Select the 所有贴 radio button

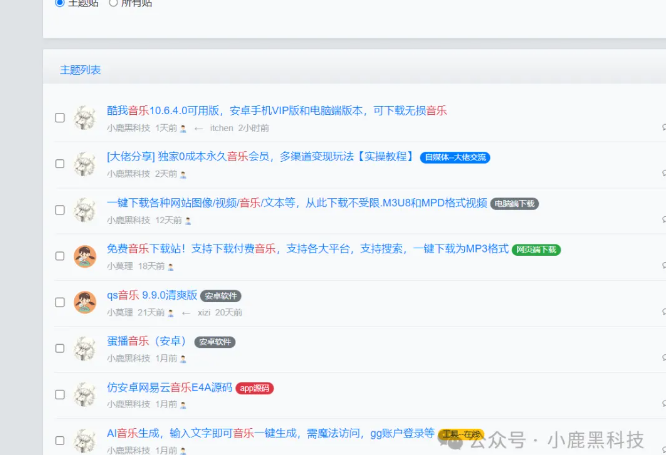(113, 3)
